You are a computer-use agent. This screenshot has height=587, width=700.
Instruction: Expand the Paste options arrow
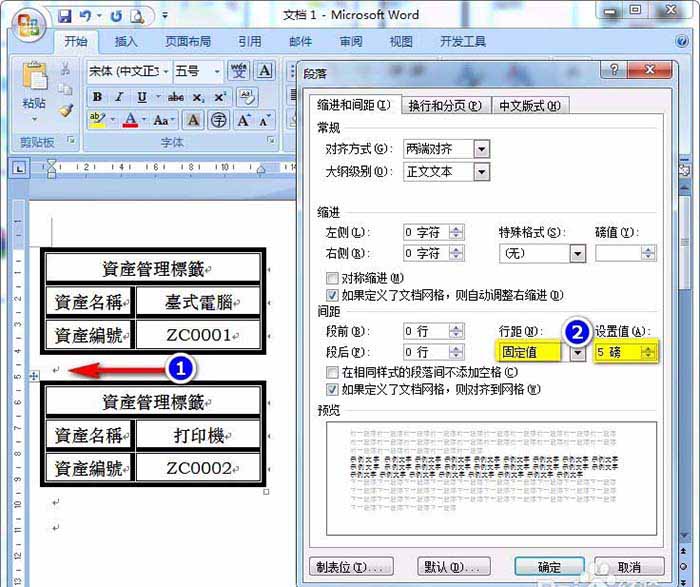pyautogui.click(x=34, y=119)
